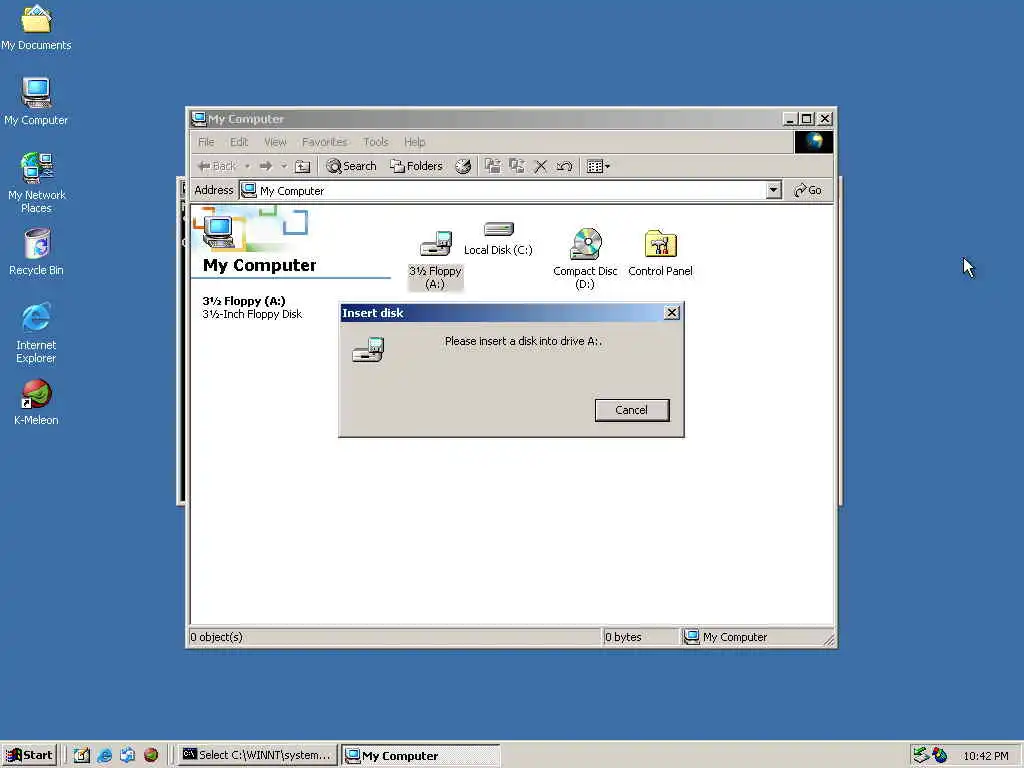
Task: Select My Network Places desktop icon
Action: click(x=37, y=183)
